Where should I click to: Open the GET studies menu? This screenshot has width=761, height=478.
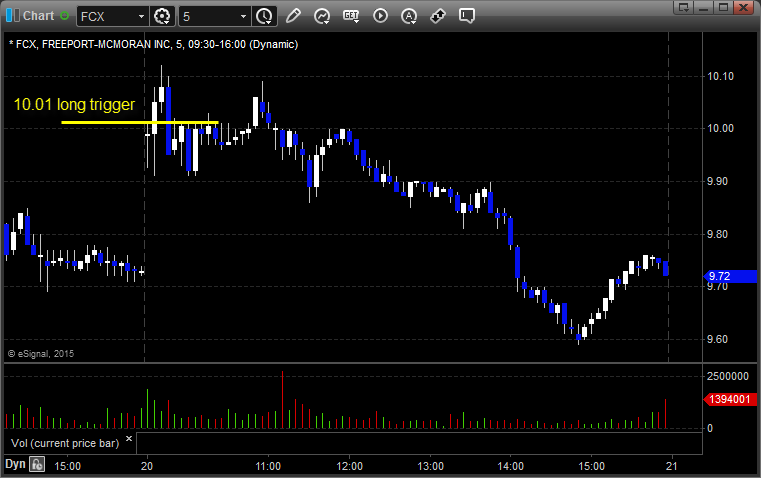coord(351,16)
